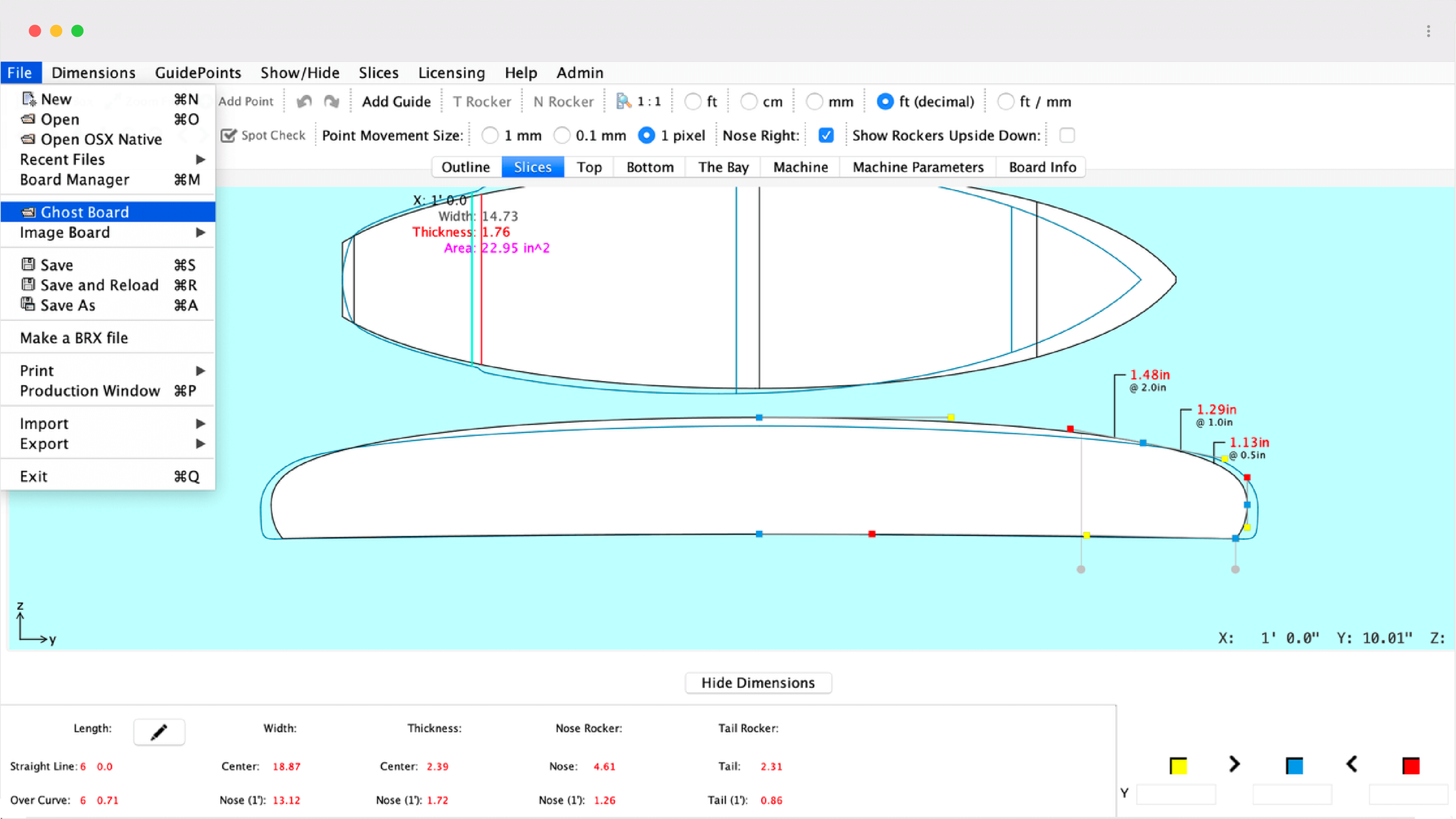Select the 0.1 mm movement size radio
This screenshot has height=819, width=1456.
[x=562, y=136]
